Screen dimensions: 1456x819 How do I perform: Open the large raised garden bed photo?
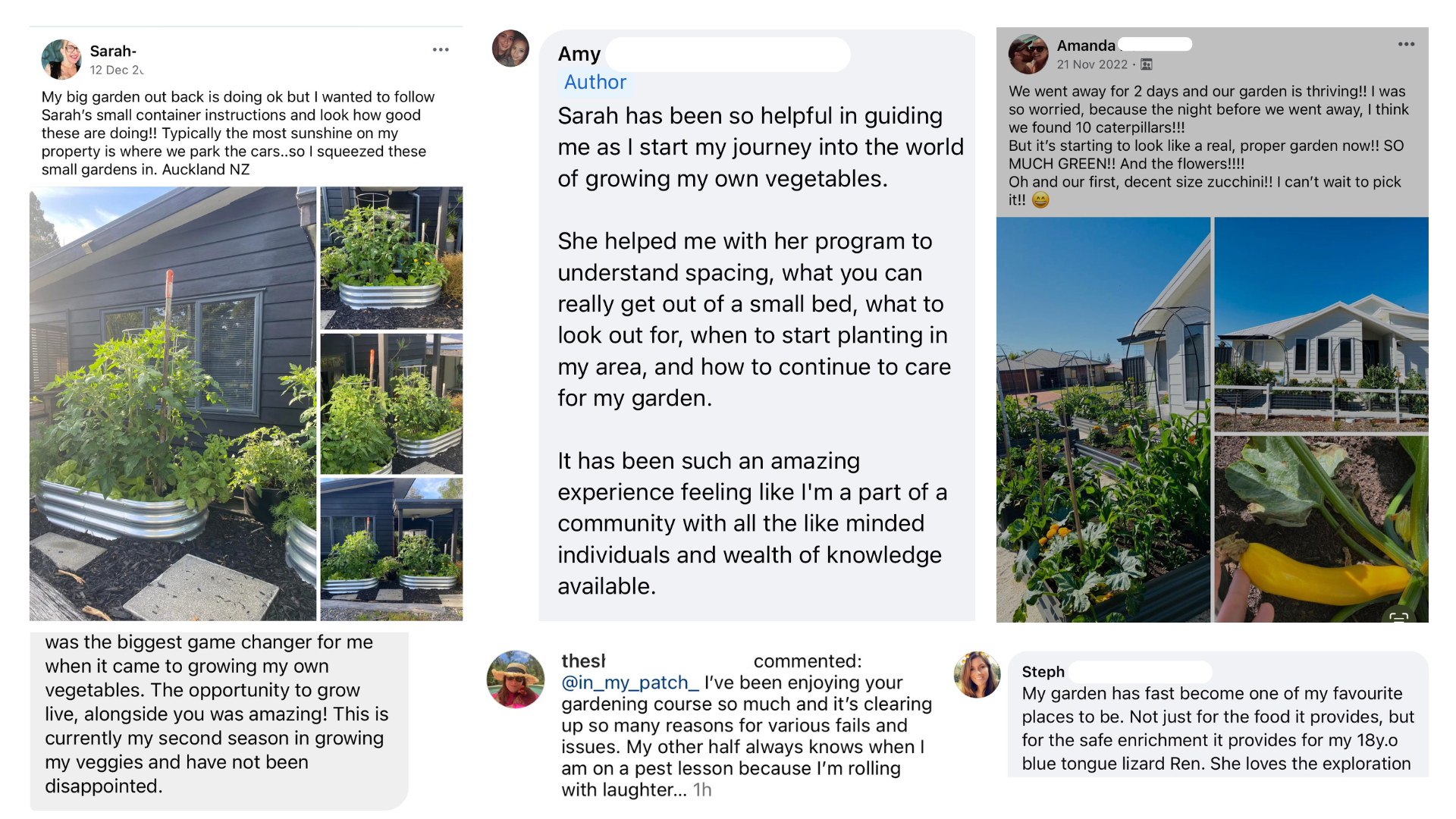(x=173, y=403)
